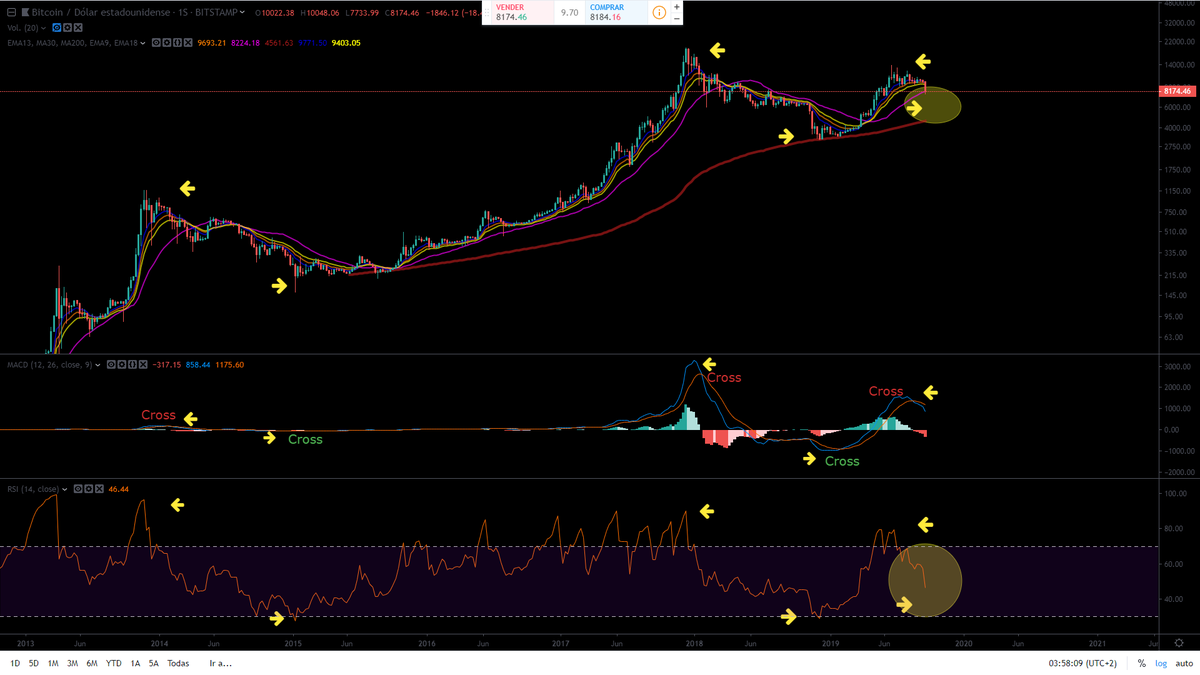Click the magenta MA value 8224.18
The height and width of the screenshot is (675, 1200).
245,43
